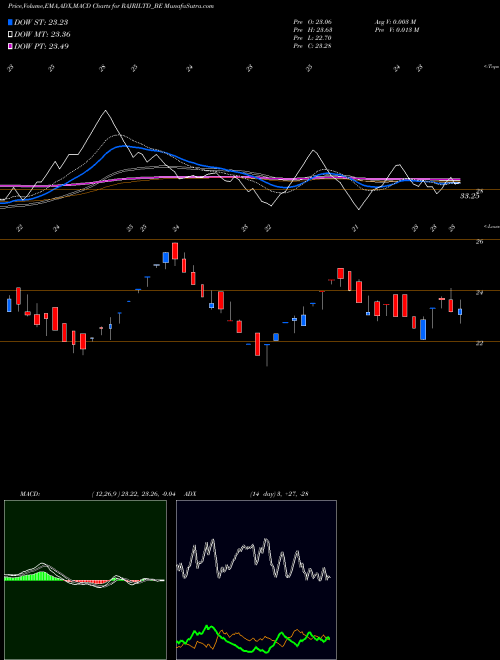Image resolution: width=500 pixels, height=660 pixels.
Task: Click the 'DOW MT: 23.36' label
Action: [43, 35]
